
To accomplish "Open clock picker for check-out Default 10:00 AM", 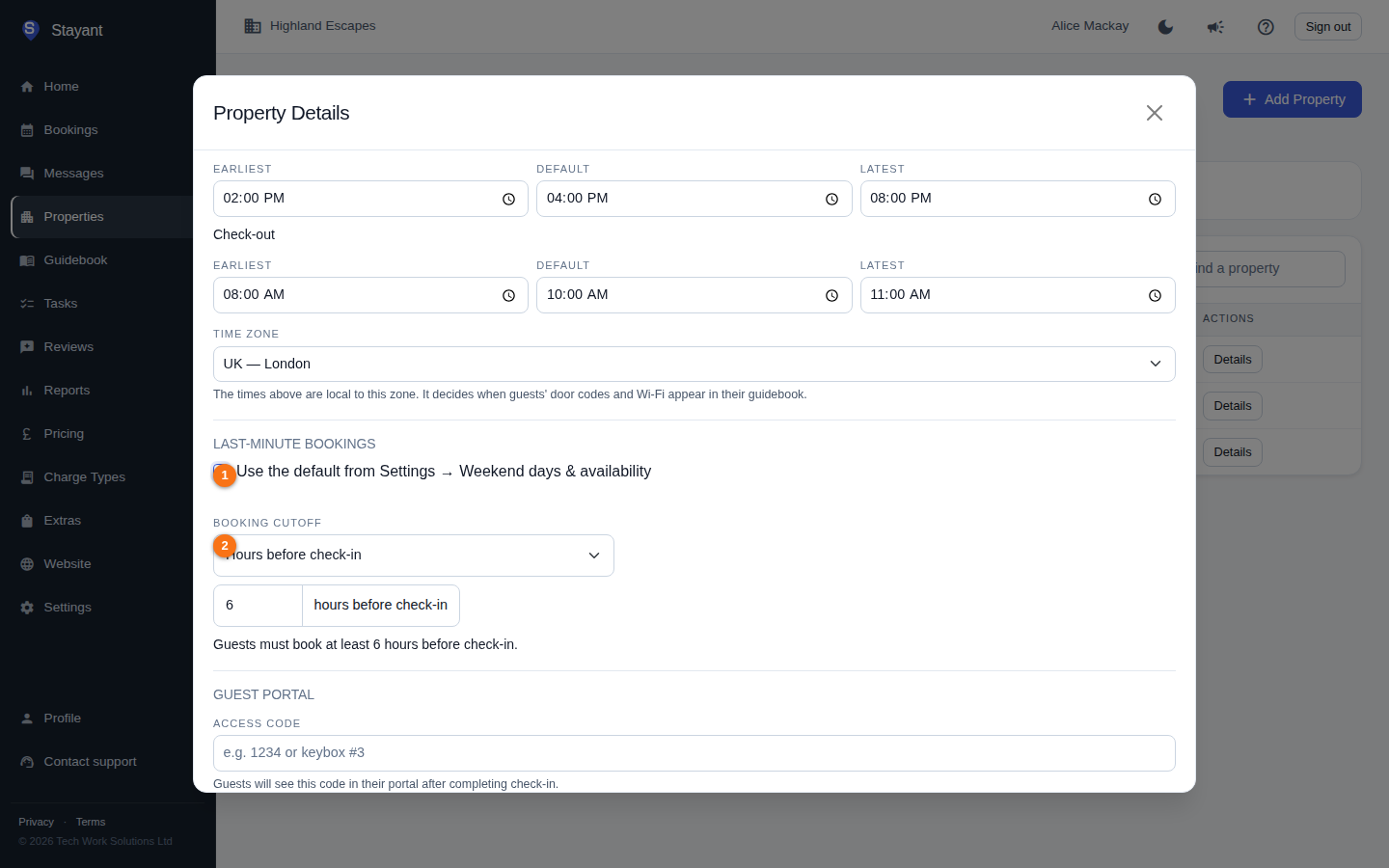I will coord(831,296).
